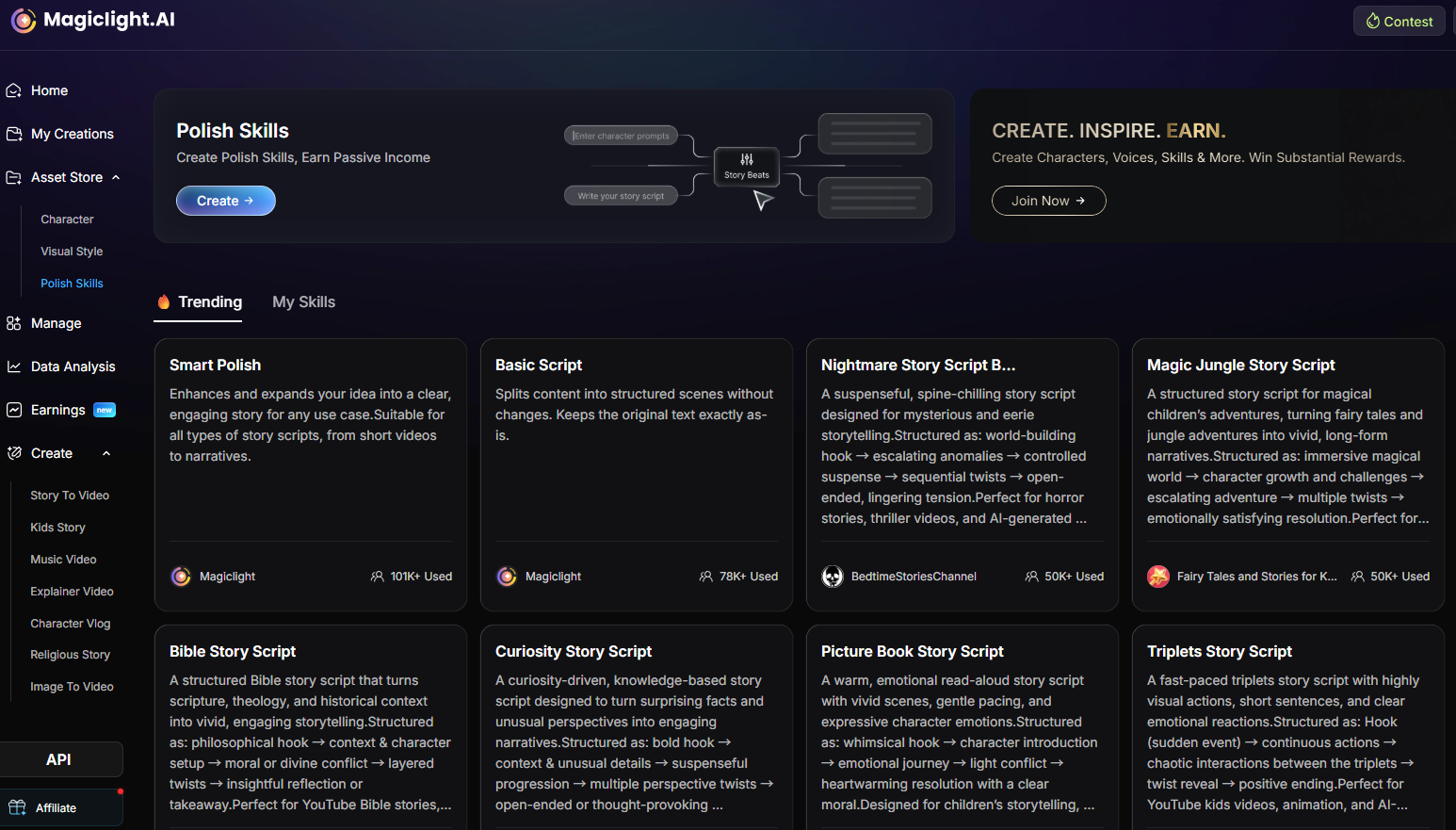Open the Basic Script skill card
This screenshot has width=1456, height=830.
[x=637, y=475]
